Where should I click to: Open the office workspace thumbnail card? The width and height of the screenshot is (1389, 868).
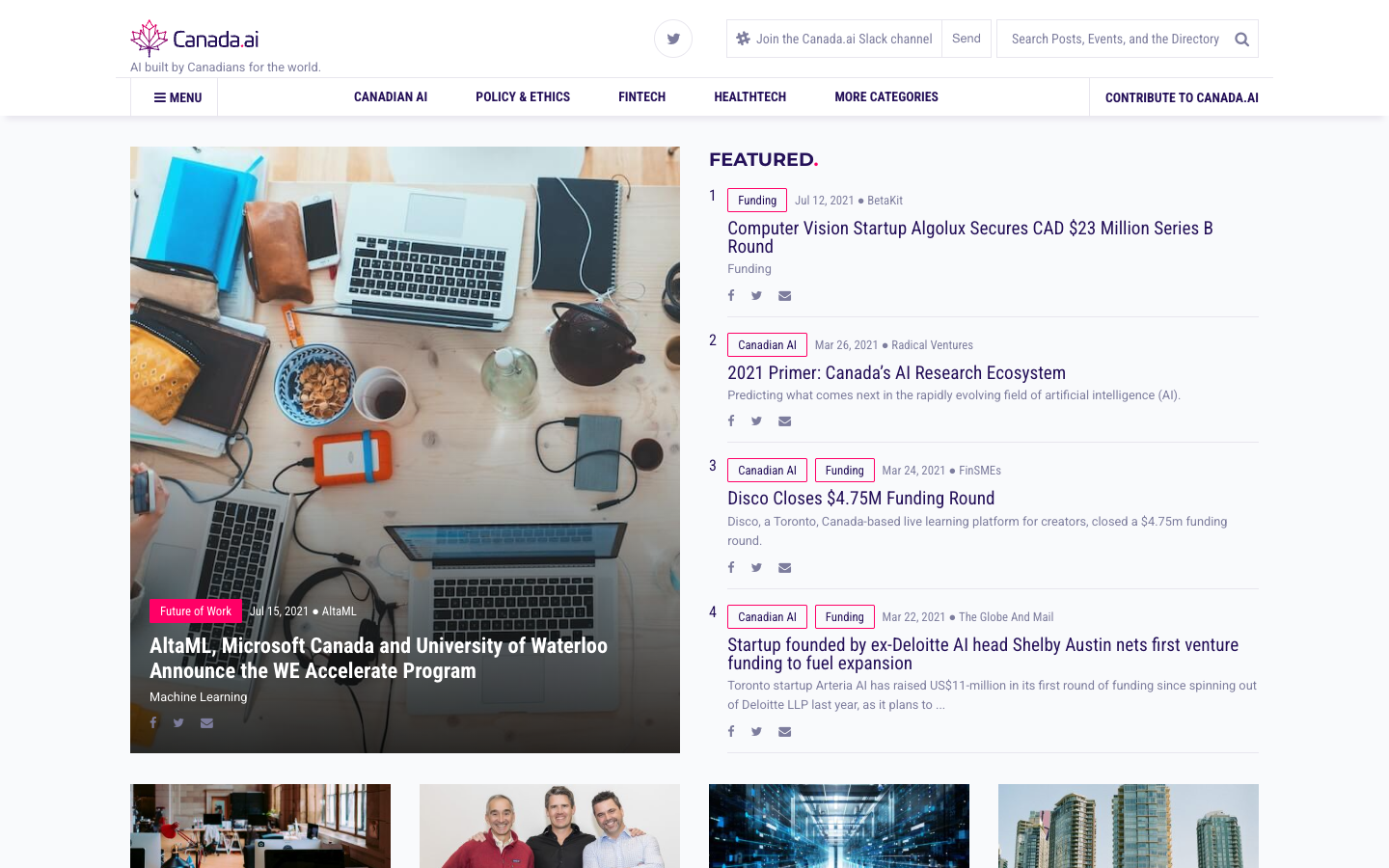click(260, 826)
